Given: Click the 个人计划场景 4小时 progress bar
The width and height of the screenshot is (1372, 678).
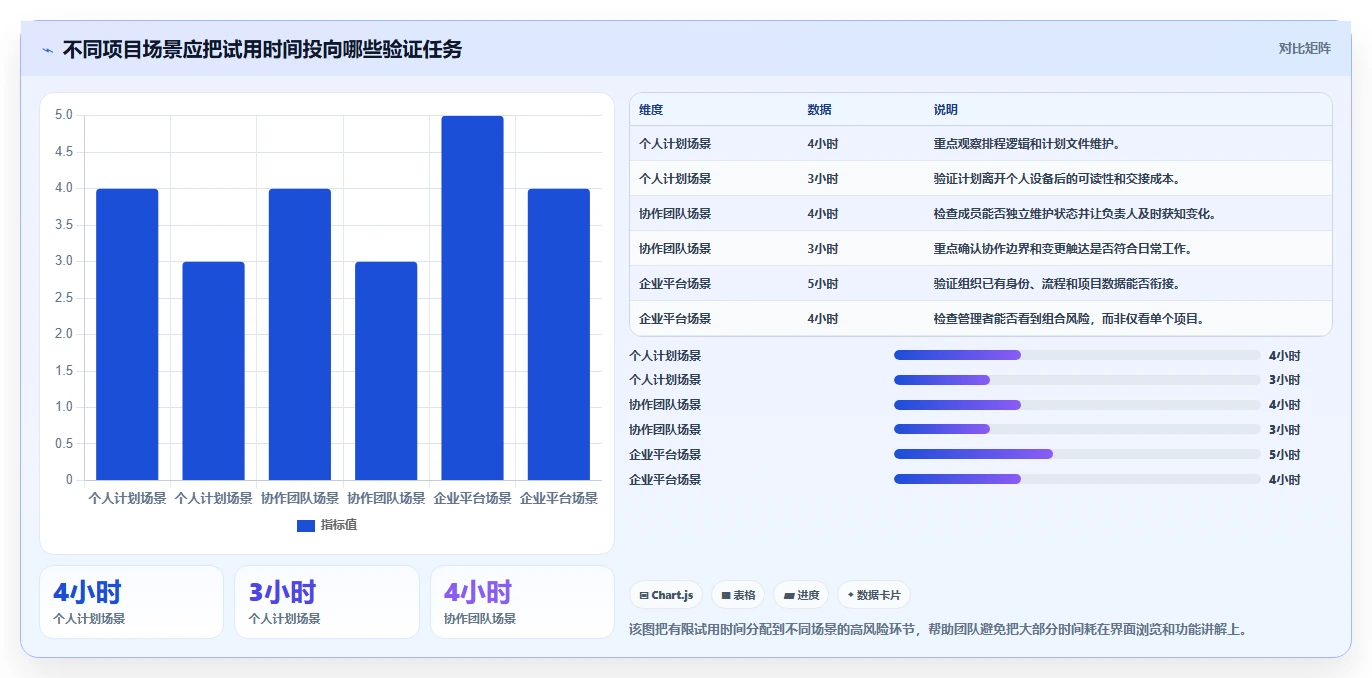Looking at the screenshot, I should pyautogui.click(x=1077, y=355).
